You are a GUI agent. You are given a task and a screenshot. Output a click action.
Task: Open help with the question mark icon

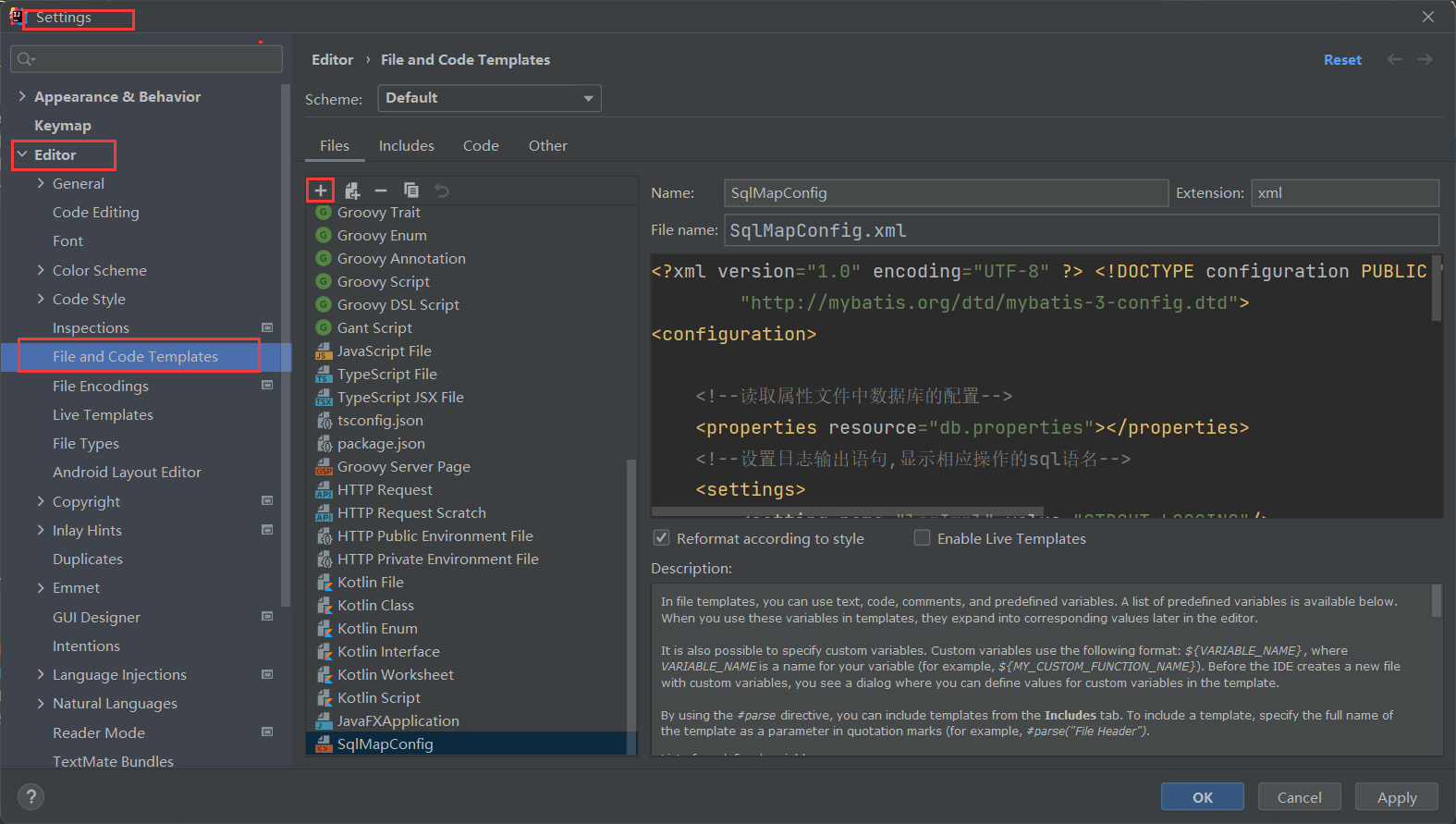click(31, 797)
